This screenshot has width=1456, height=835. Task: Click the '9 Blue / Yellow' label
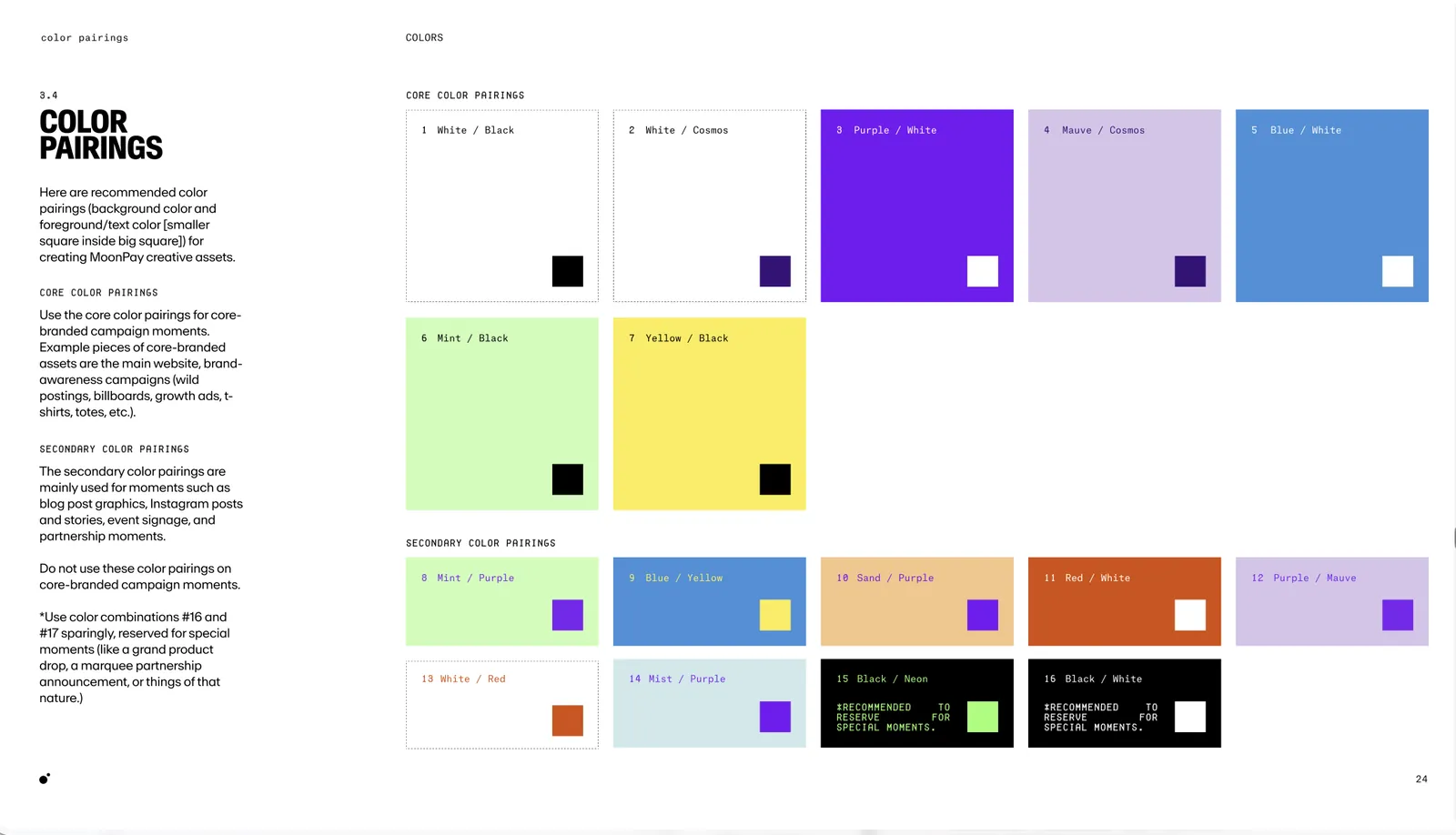click(x=675, y=578)
